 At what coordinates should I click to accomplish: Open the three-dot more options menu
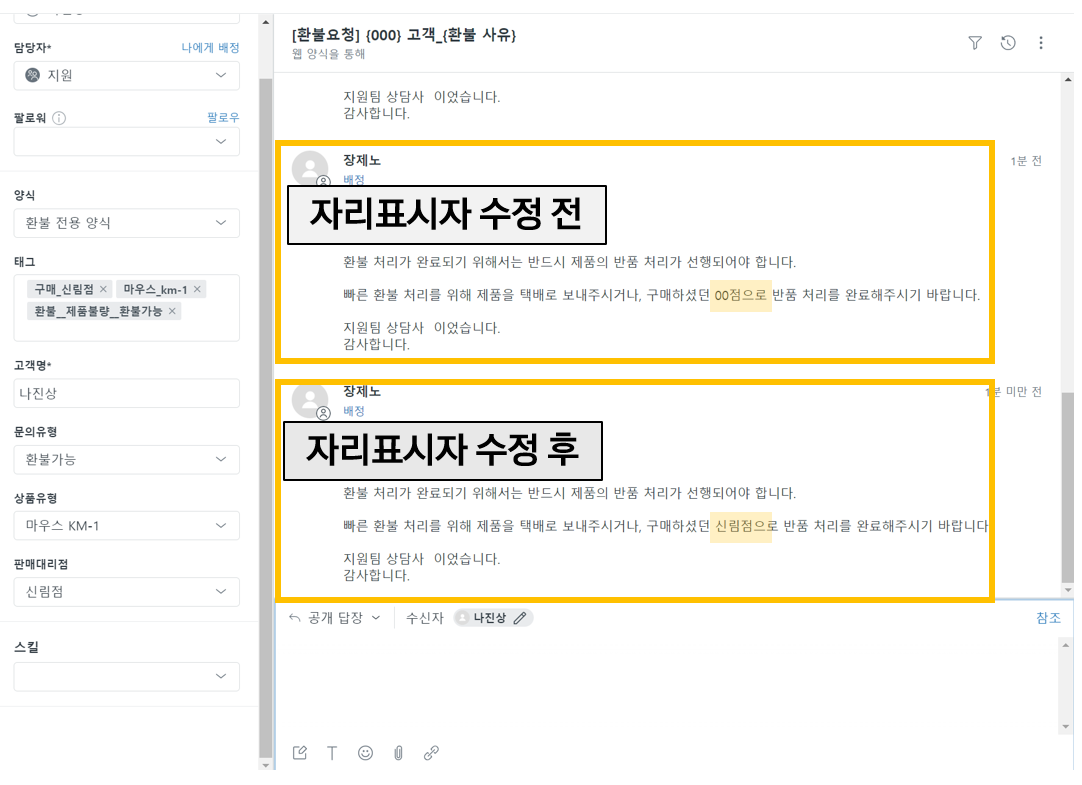click(1040, 43)
